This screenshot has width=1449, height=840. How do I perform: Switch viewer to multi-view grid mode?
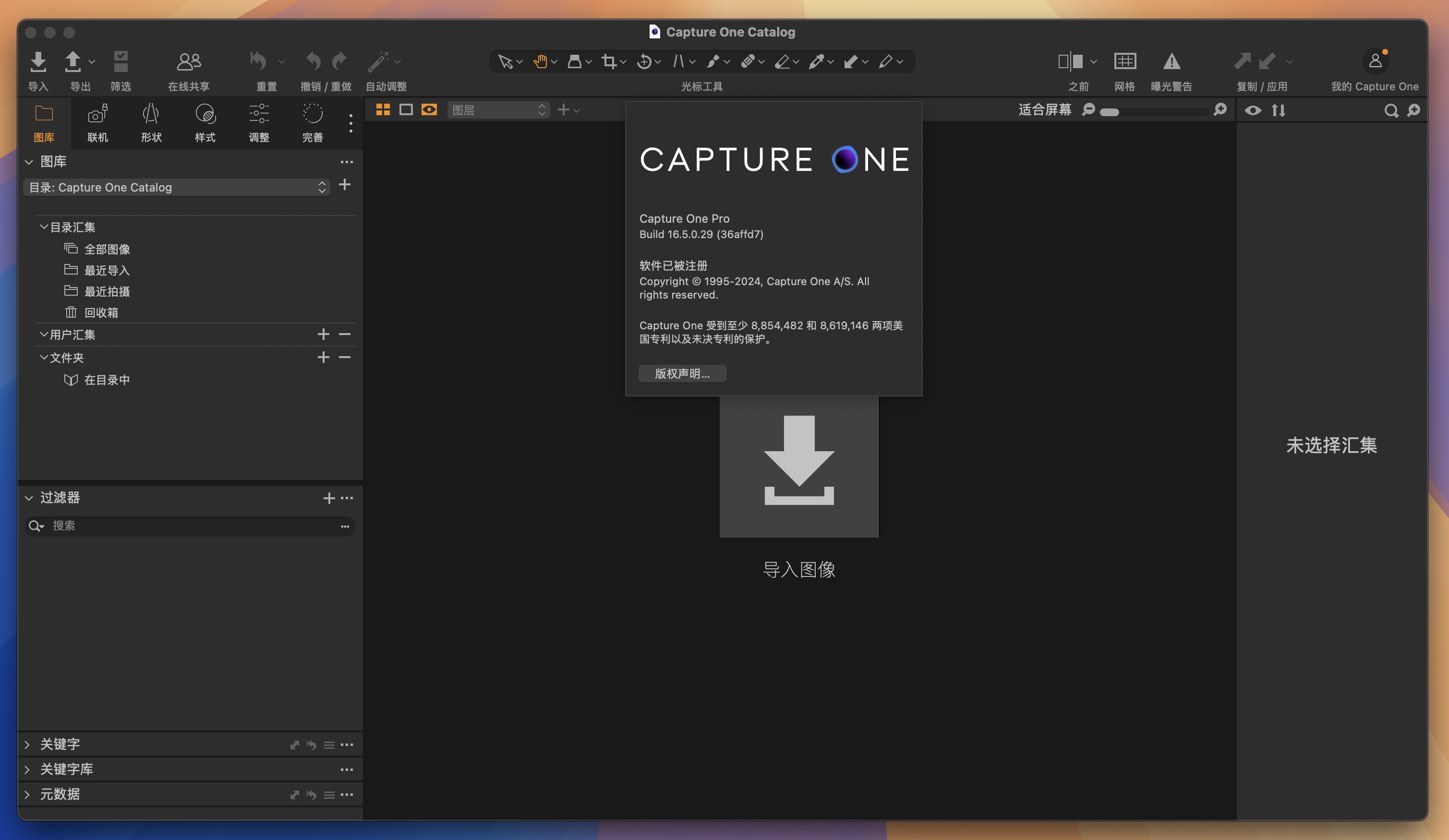tap(383, 110)
